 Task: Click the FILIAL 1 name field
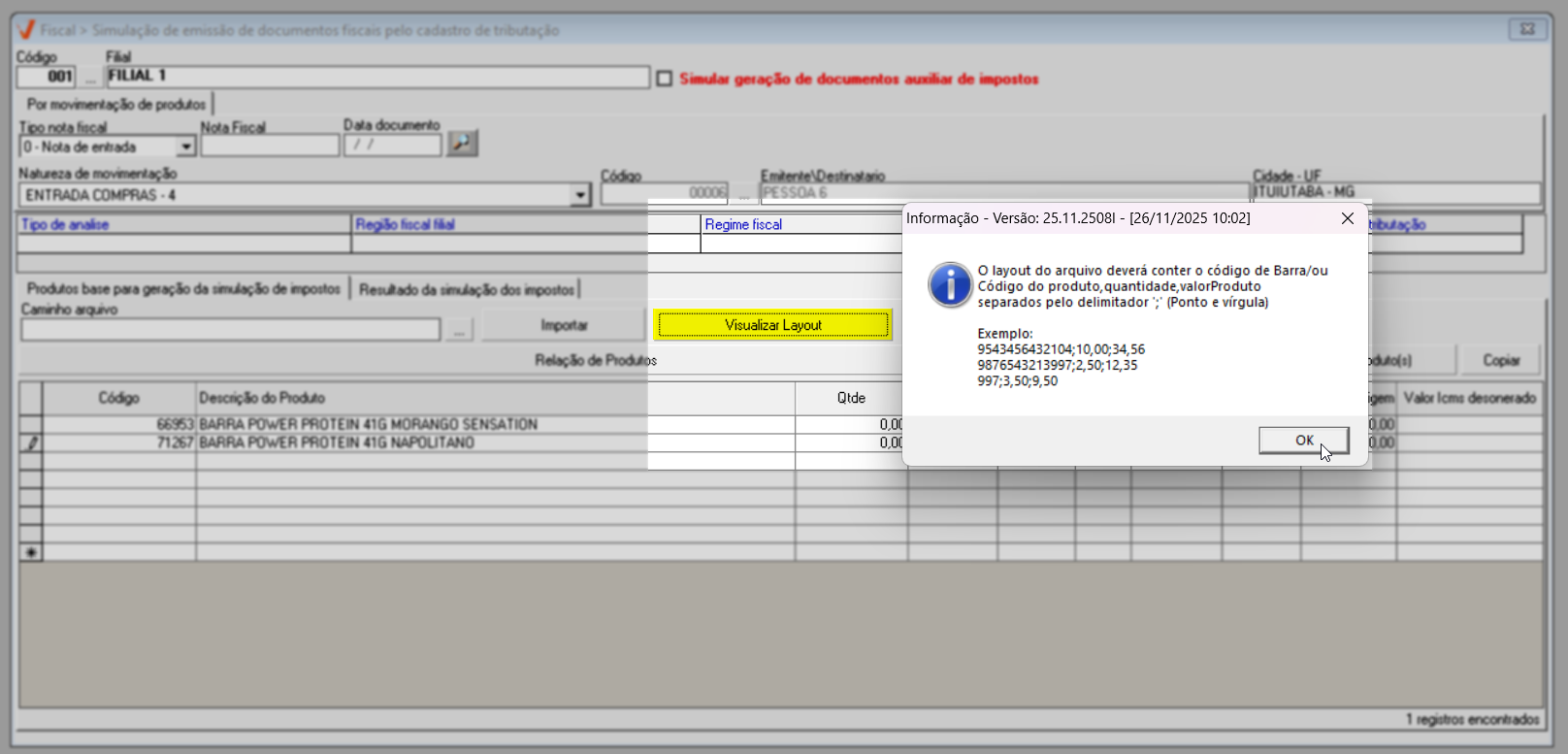[377, 77]
